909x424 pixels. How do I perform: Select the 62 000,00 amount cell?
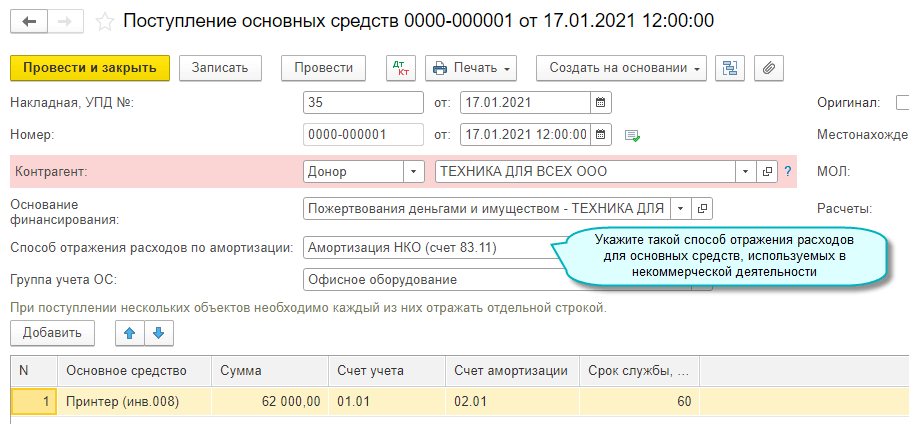[270, 401]
